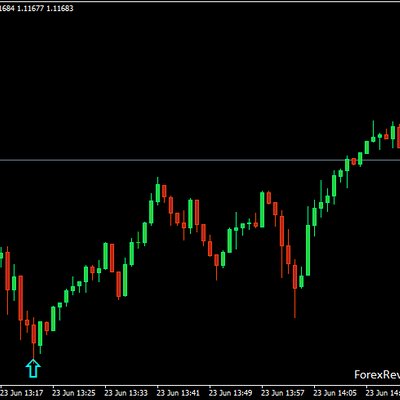Click the 23 Jun 13:17 time label
Image resolution: width=400 pixels, height=400 pixels.
pyautogui.click(x=22, y=392)
